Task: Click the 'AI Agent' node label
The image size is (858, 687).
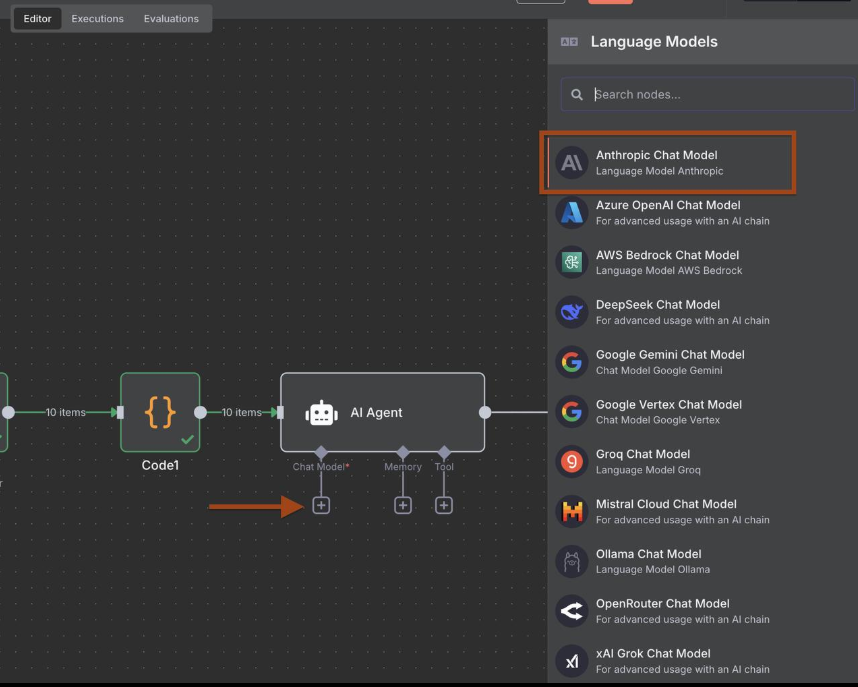Action: click(376, 412)
